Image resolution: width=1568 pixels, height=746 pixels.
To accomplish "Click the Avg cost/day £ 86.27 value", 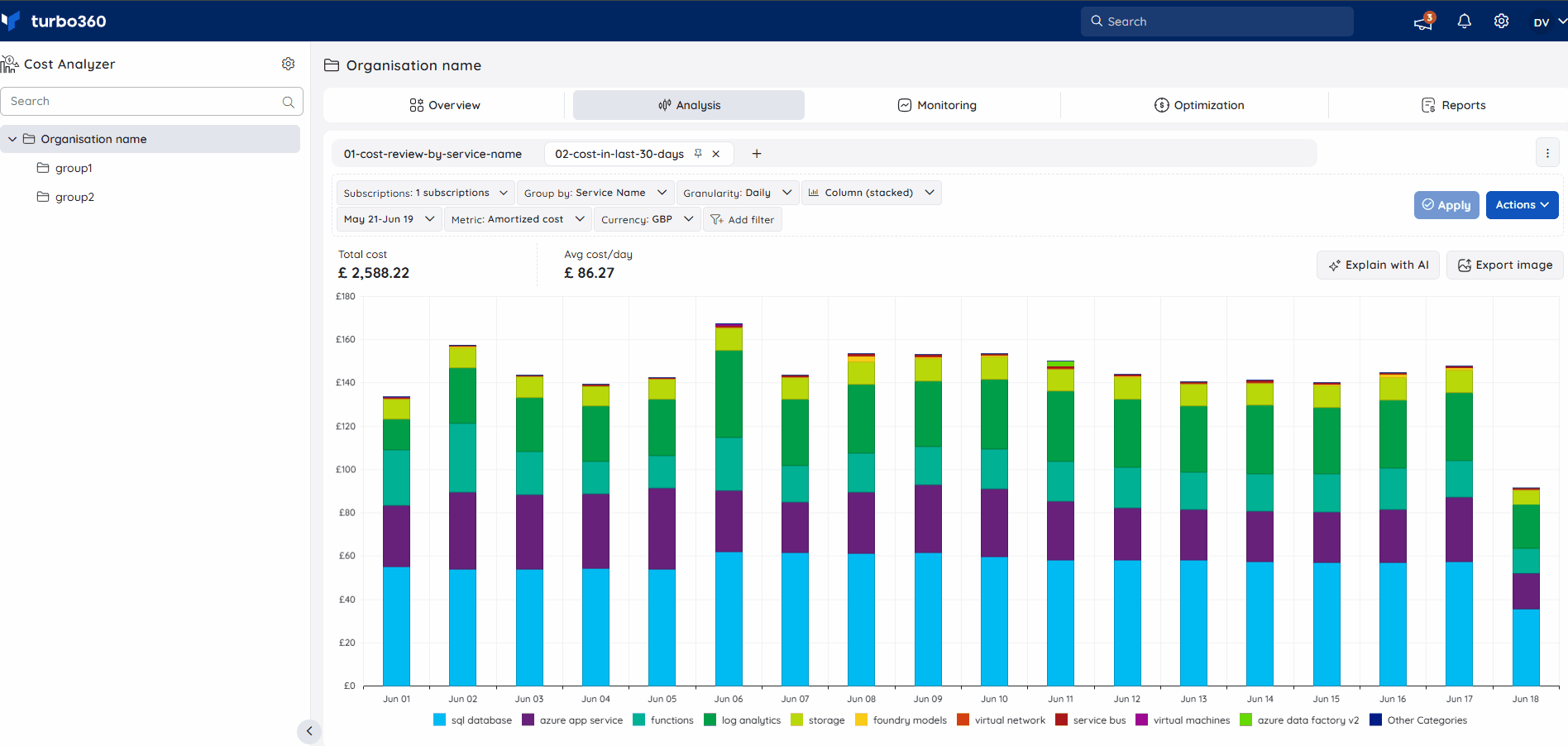I will click(589, 273).
